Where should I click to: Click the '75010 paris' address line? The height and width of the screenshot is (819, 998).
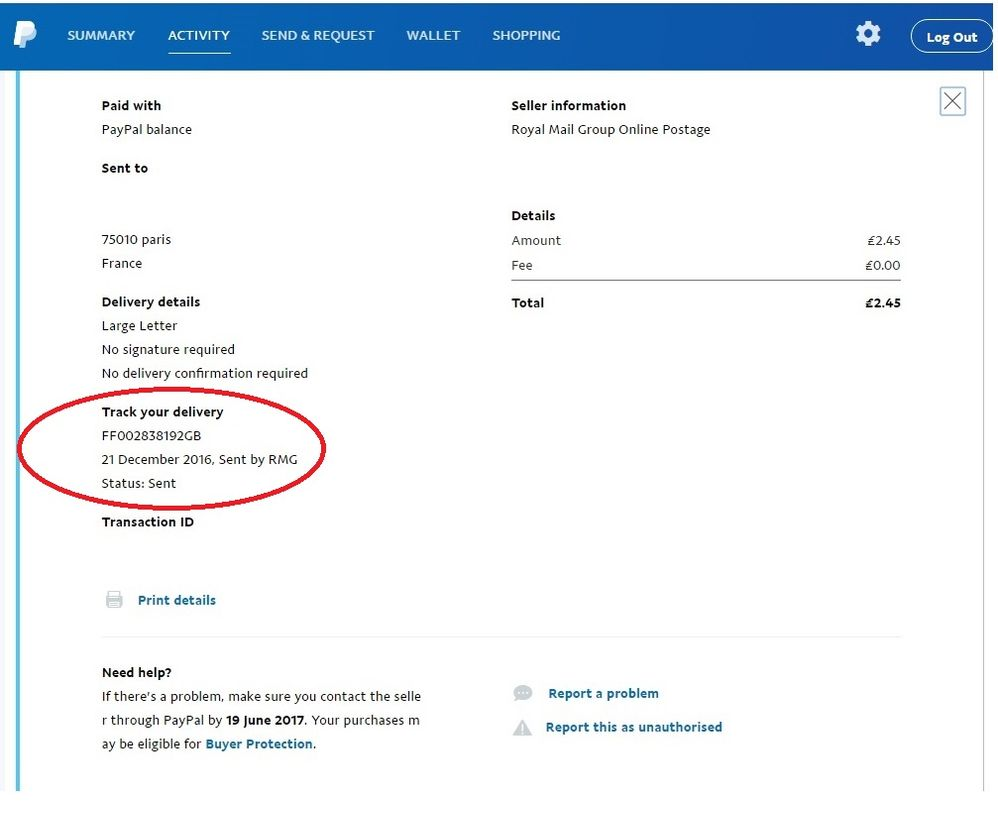(x=136, y=240)
